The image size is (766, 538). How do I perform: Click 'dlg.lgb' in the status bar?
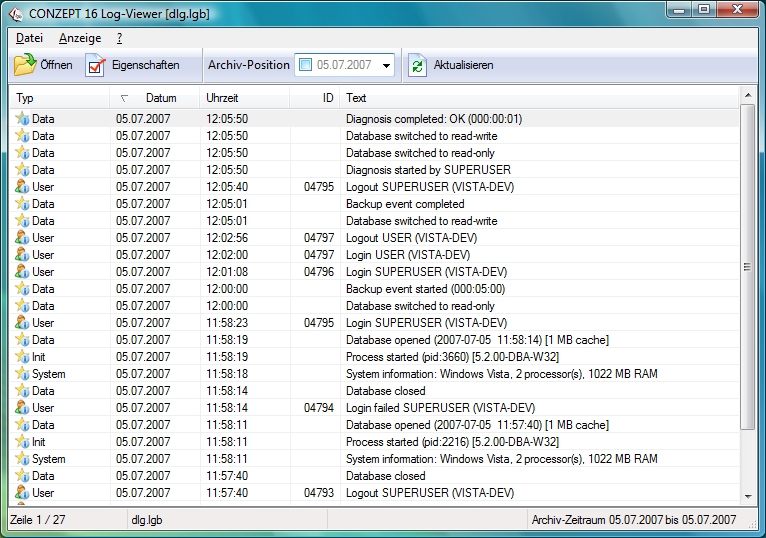147,520
